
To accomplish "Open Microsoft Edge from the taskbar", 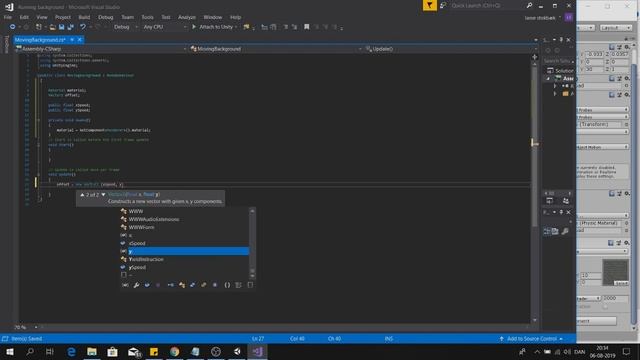I will [71, 351].
